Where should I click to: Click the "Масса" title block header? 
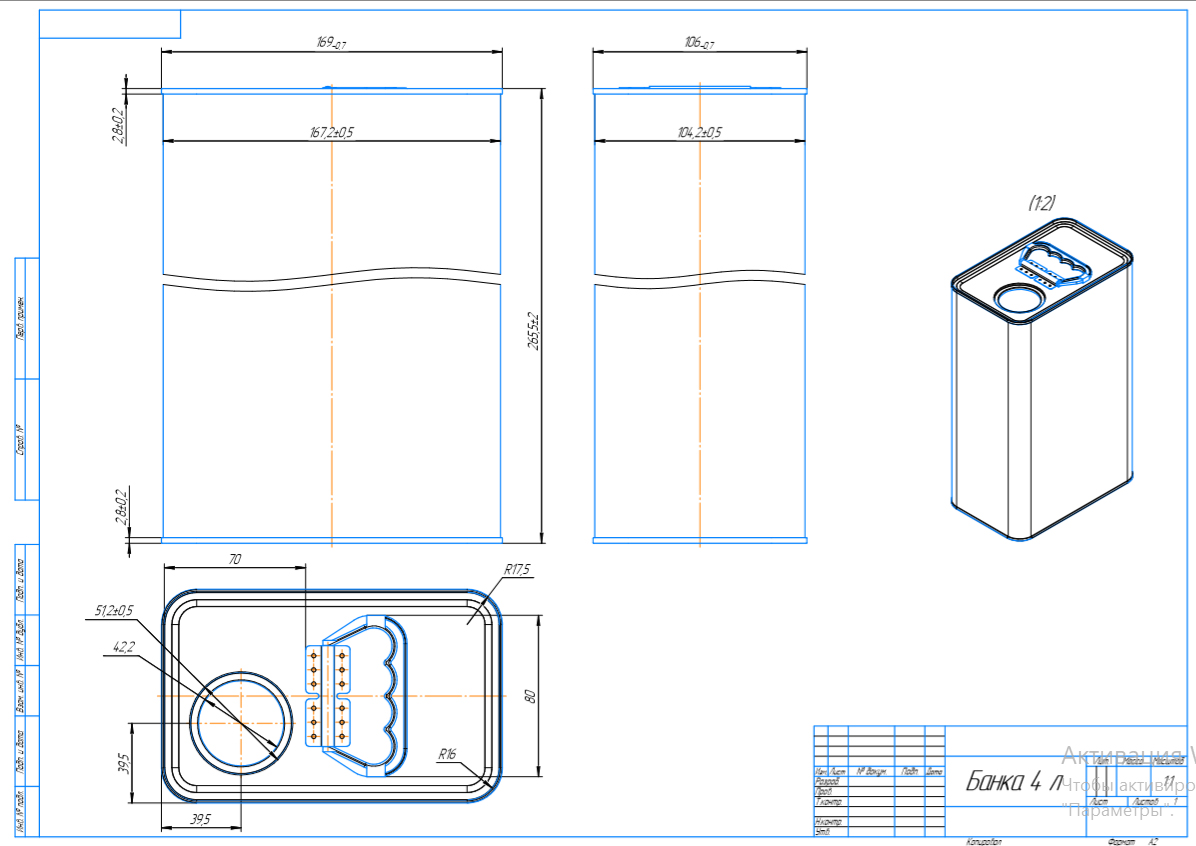[x=1133, y=761]
